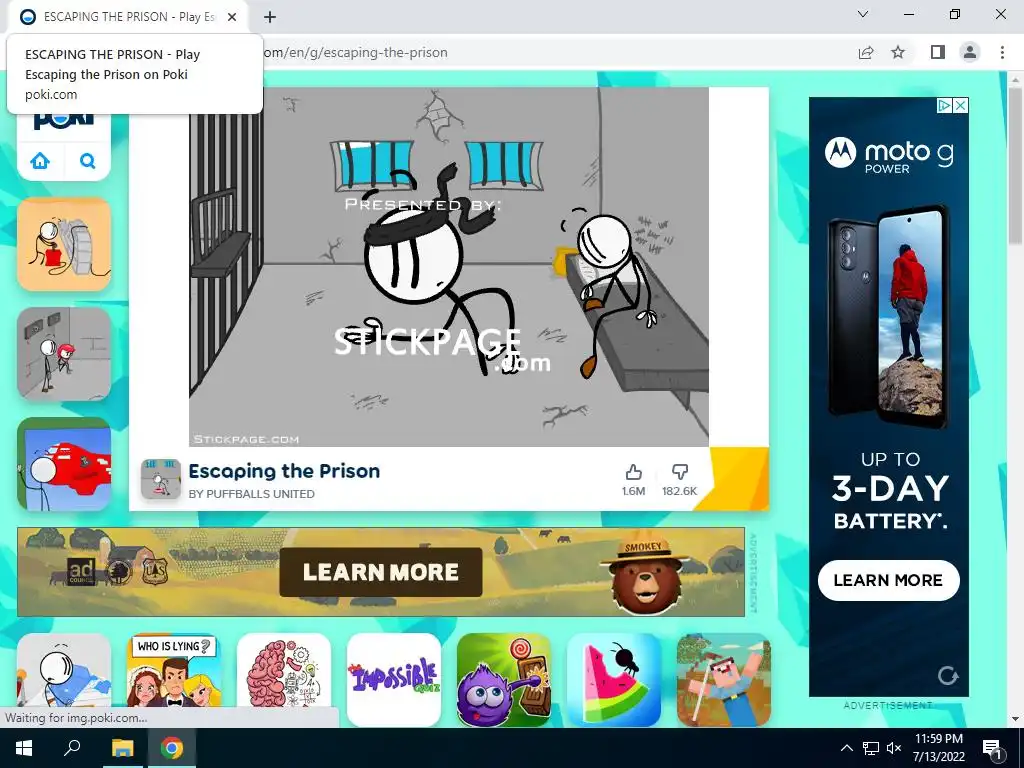Open the purple monster candy game thumbnail
The width and height of the screenshot is (1024, 768).
tap(504, 679)
